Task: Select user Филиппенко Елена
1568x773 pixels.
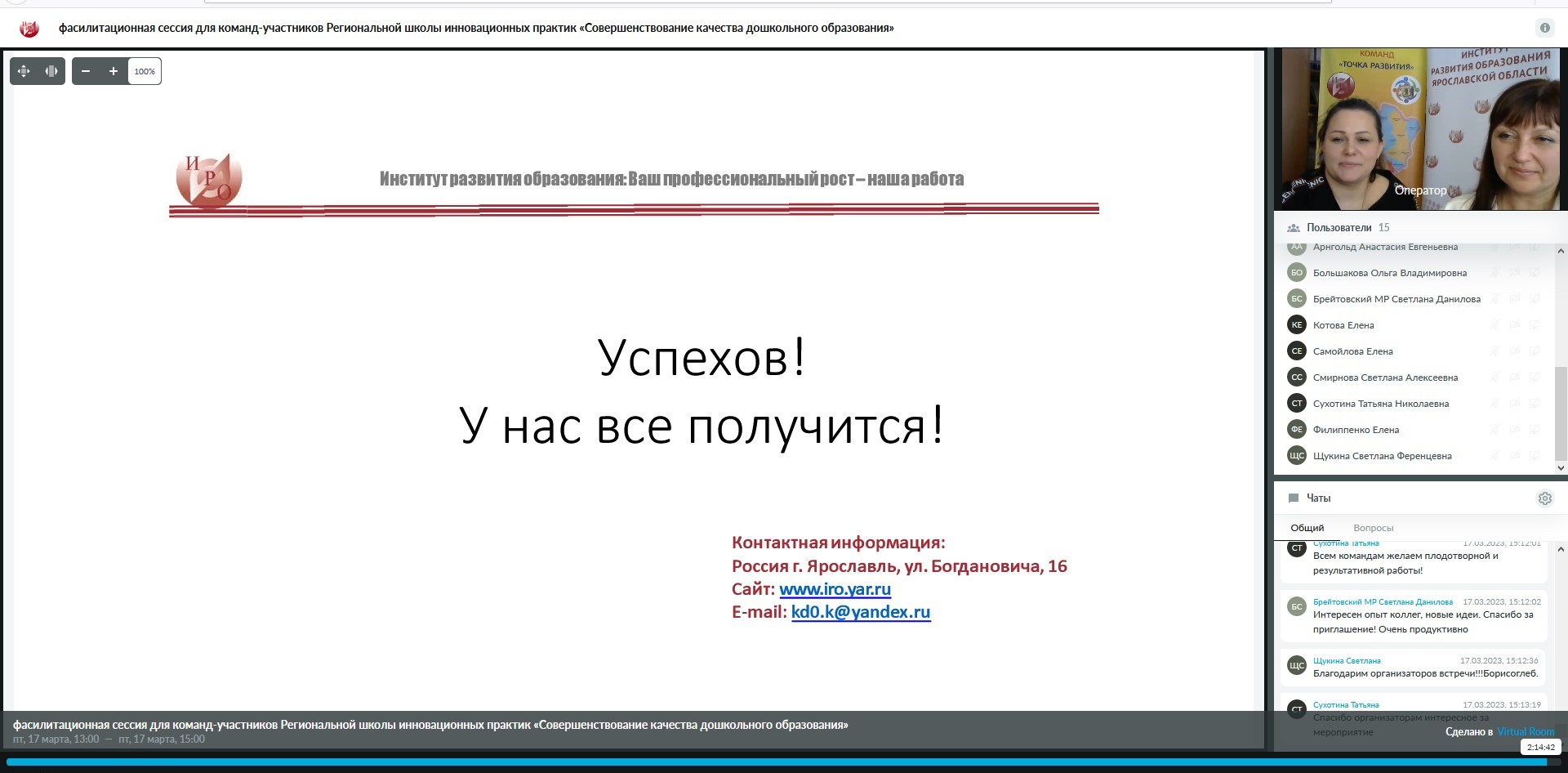Action: click(x=1356, y=430)
